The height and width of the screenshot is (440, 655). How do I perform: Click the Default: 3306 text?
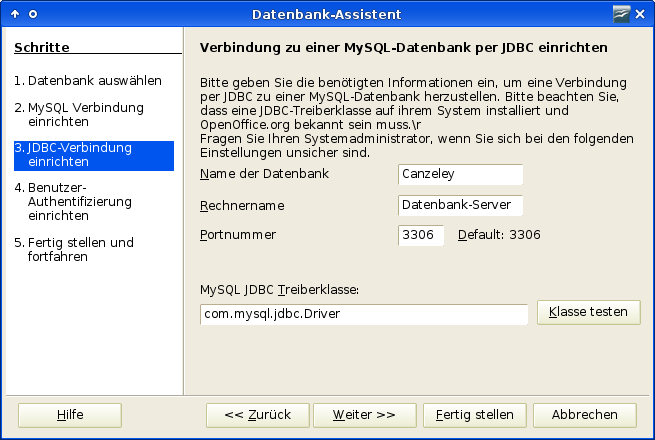tap(499, 235)
